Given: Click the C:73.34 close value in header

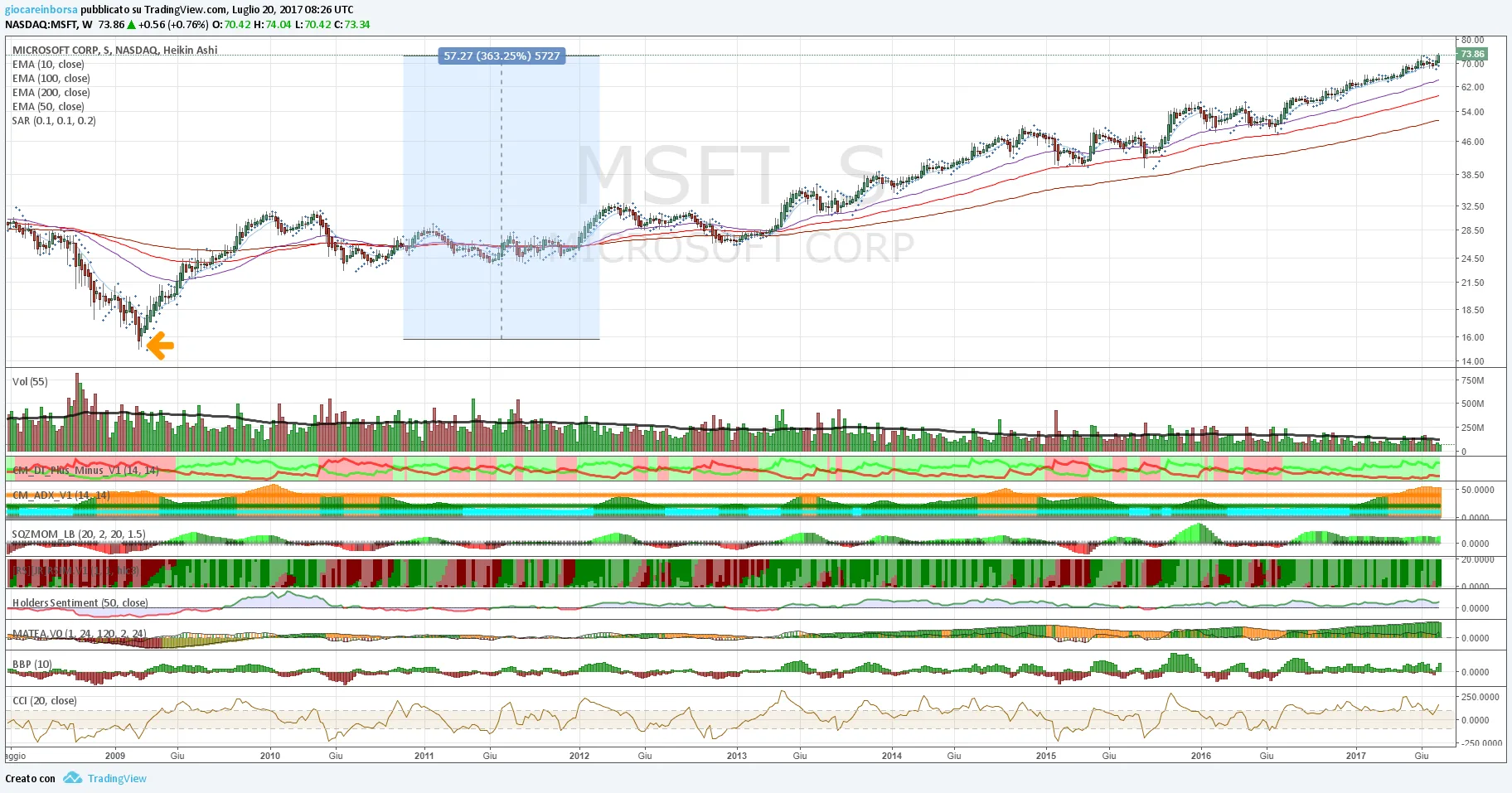Looking at the screenshot, I should click(x=352, y=25).
